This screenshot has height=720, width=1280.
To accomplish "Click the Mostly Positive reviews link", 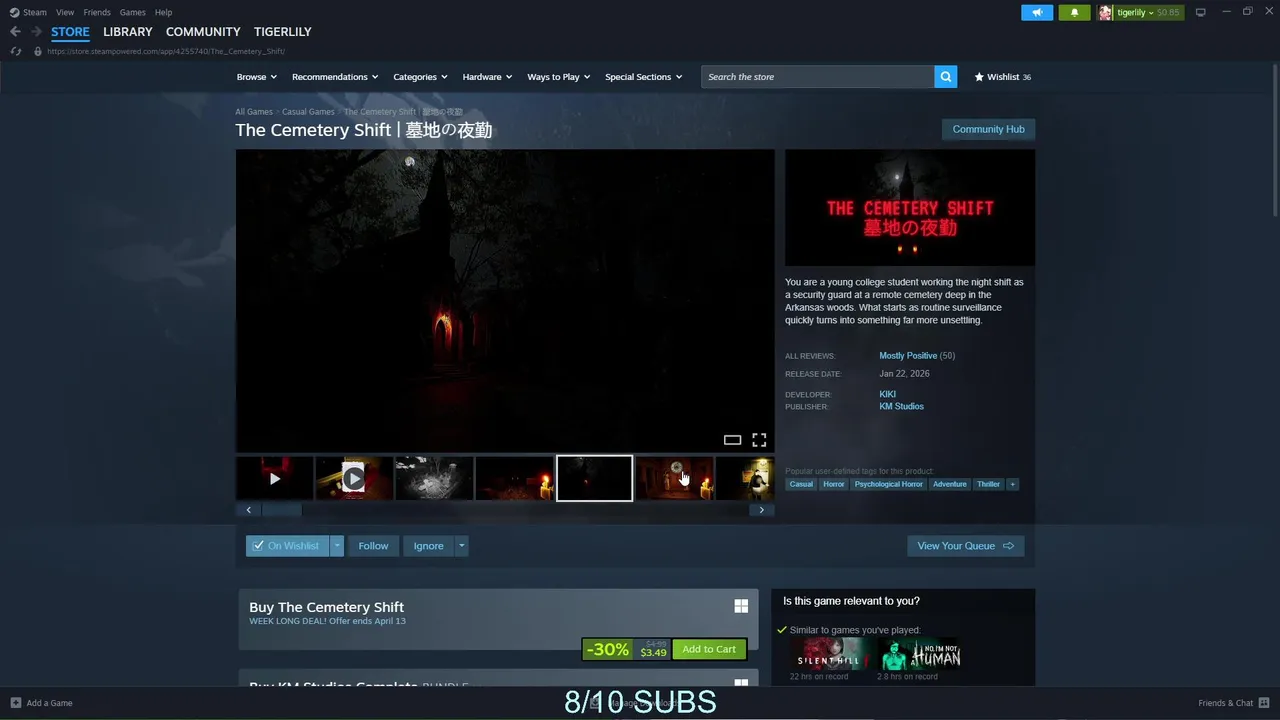I will click(x=908, y=356).
